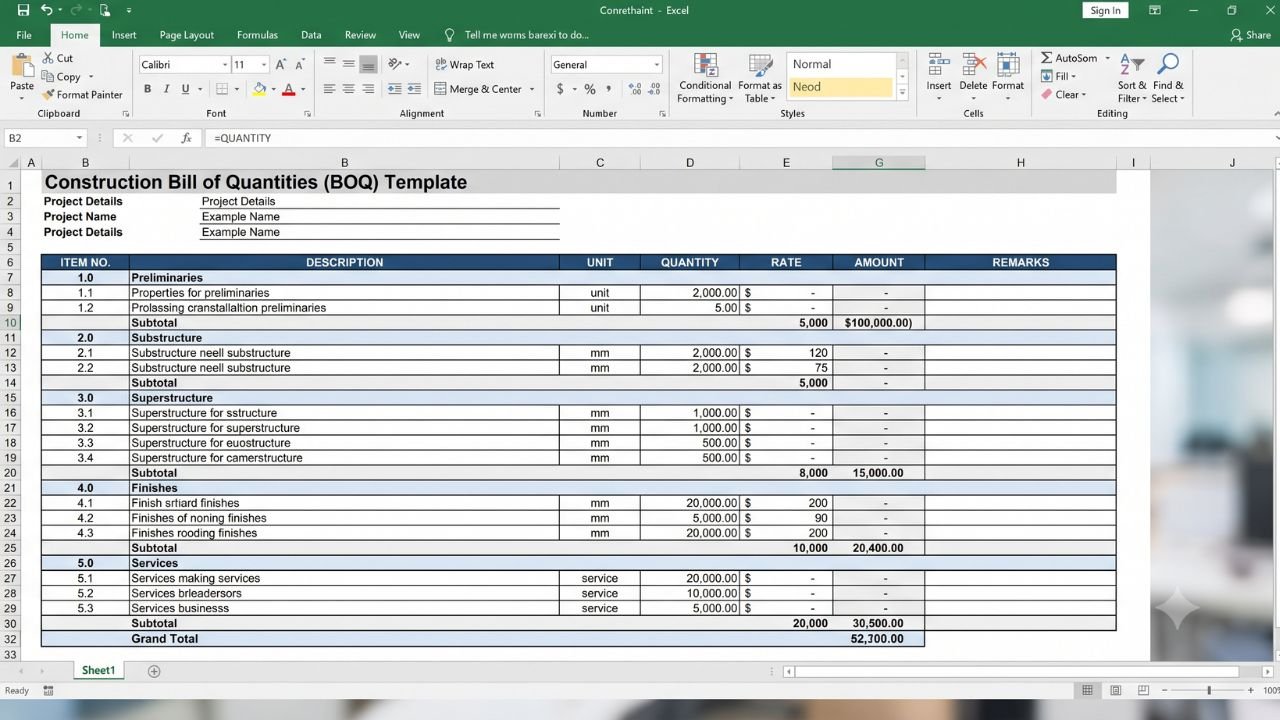Add a new sheet with plus button
The image size is (1280, 720).
click(154, 671)
